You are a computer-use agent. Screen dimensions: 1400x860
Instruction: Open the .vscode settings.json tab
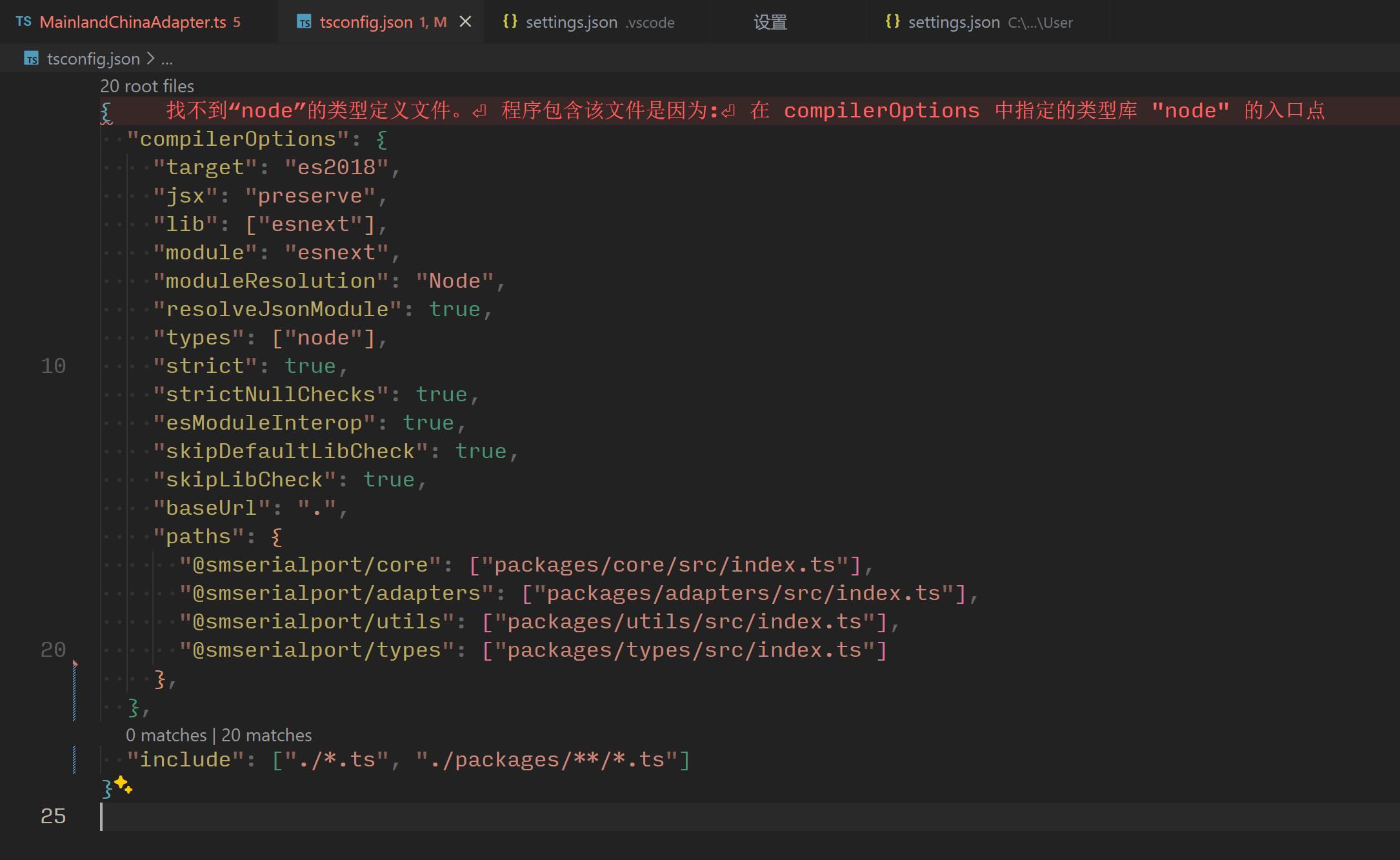(x=571, y=22)
